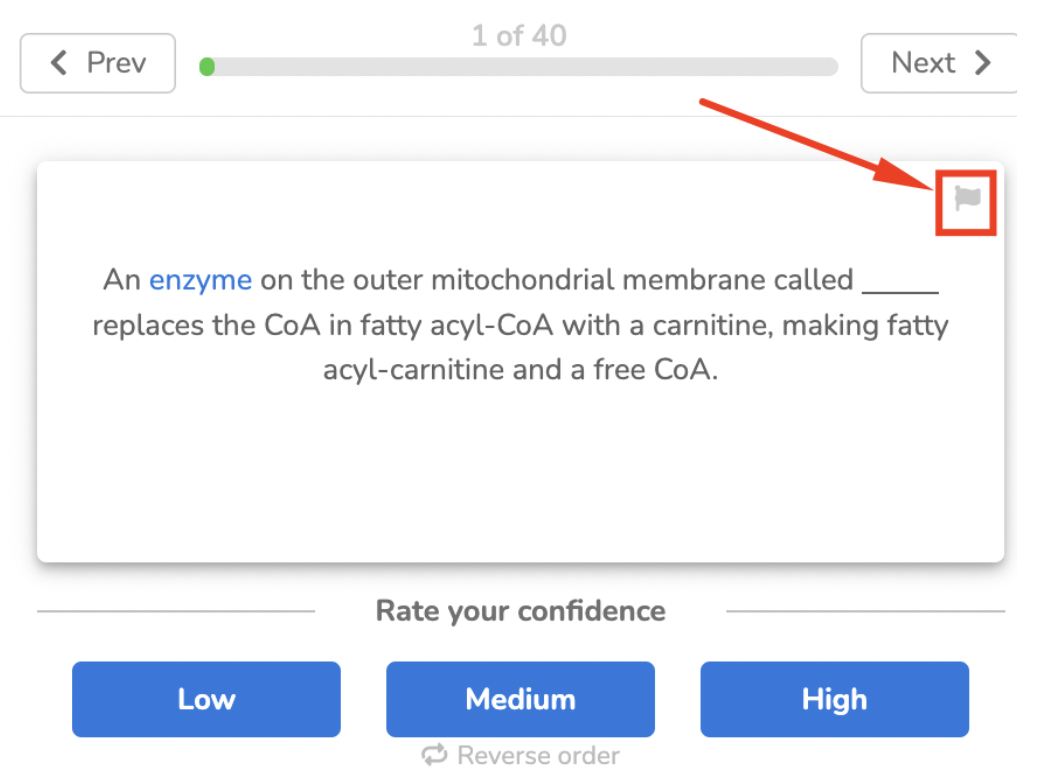1052x782 pixels.
Task: Open the blue enzyme hyperlink
Action: click(x=200, y=280)
